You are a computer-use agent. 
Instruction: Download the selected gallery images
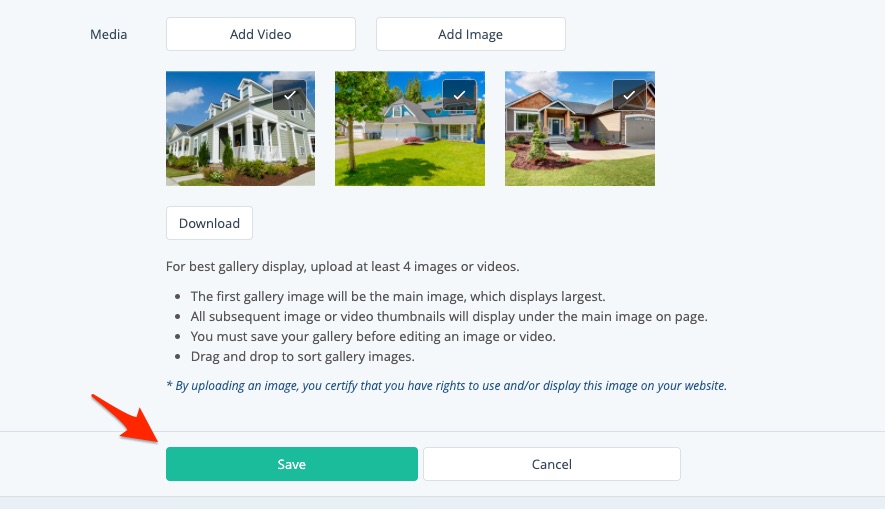click(209, 223)
